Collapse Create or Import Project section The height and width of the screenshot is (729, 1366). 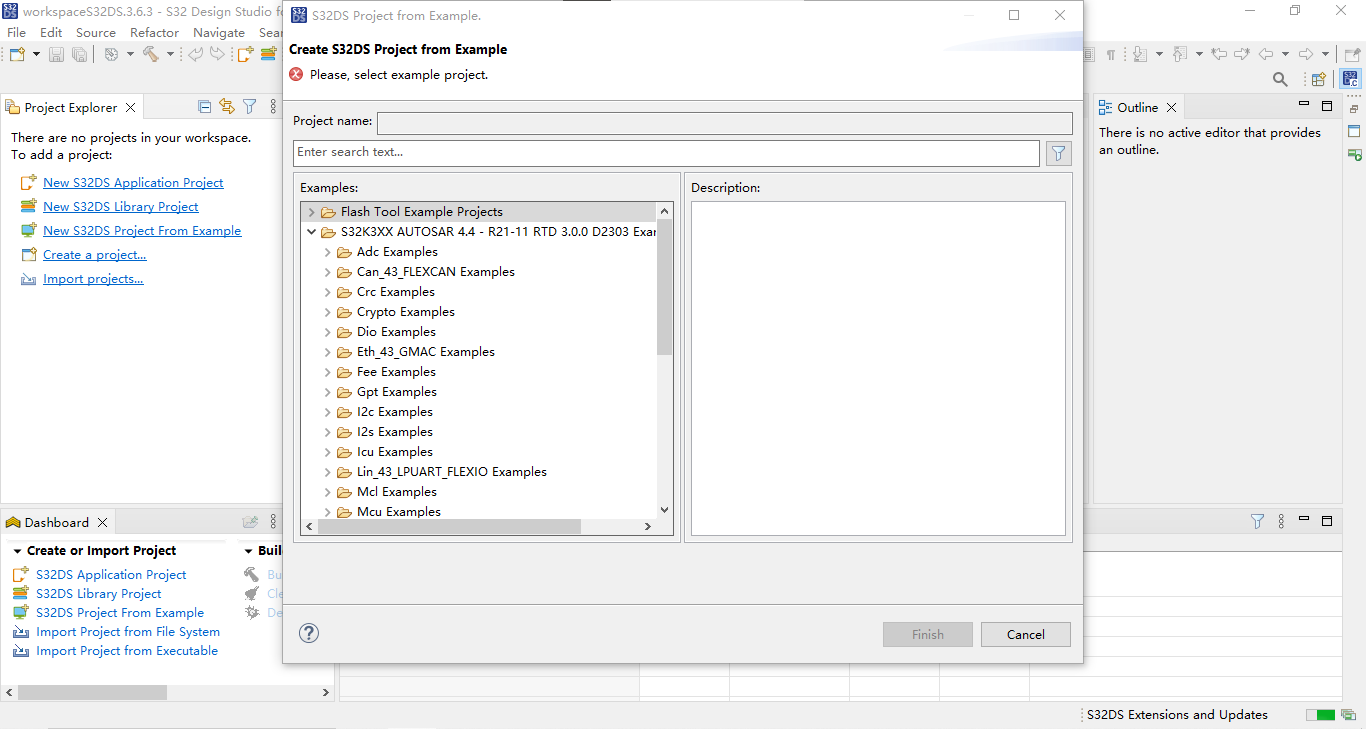[x=17, y=551]
